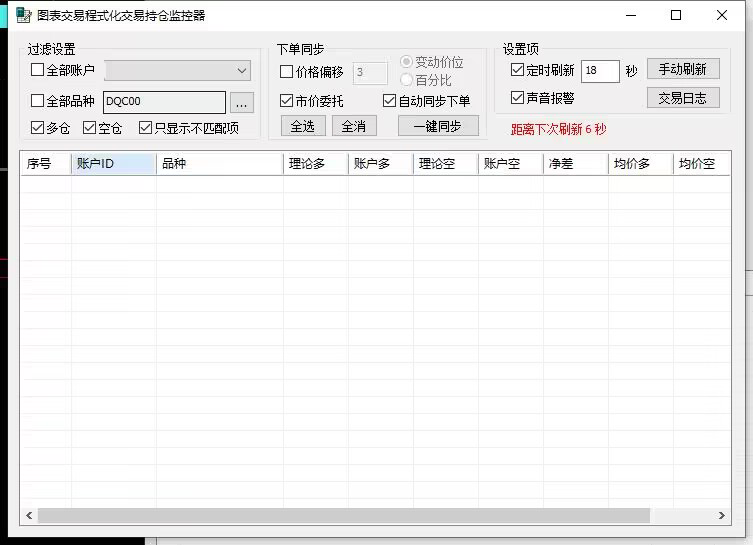The width and height of the screenshot is (753, 545).
Task: Open the symbol browse '...' button
Action: 242,102
